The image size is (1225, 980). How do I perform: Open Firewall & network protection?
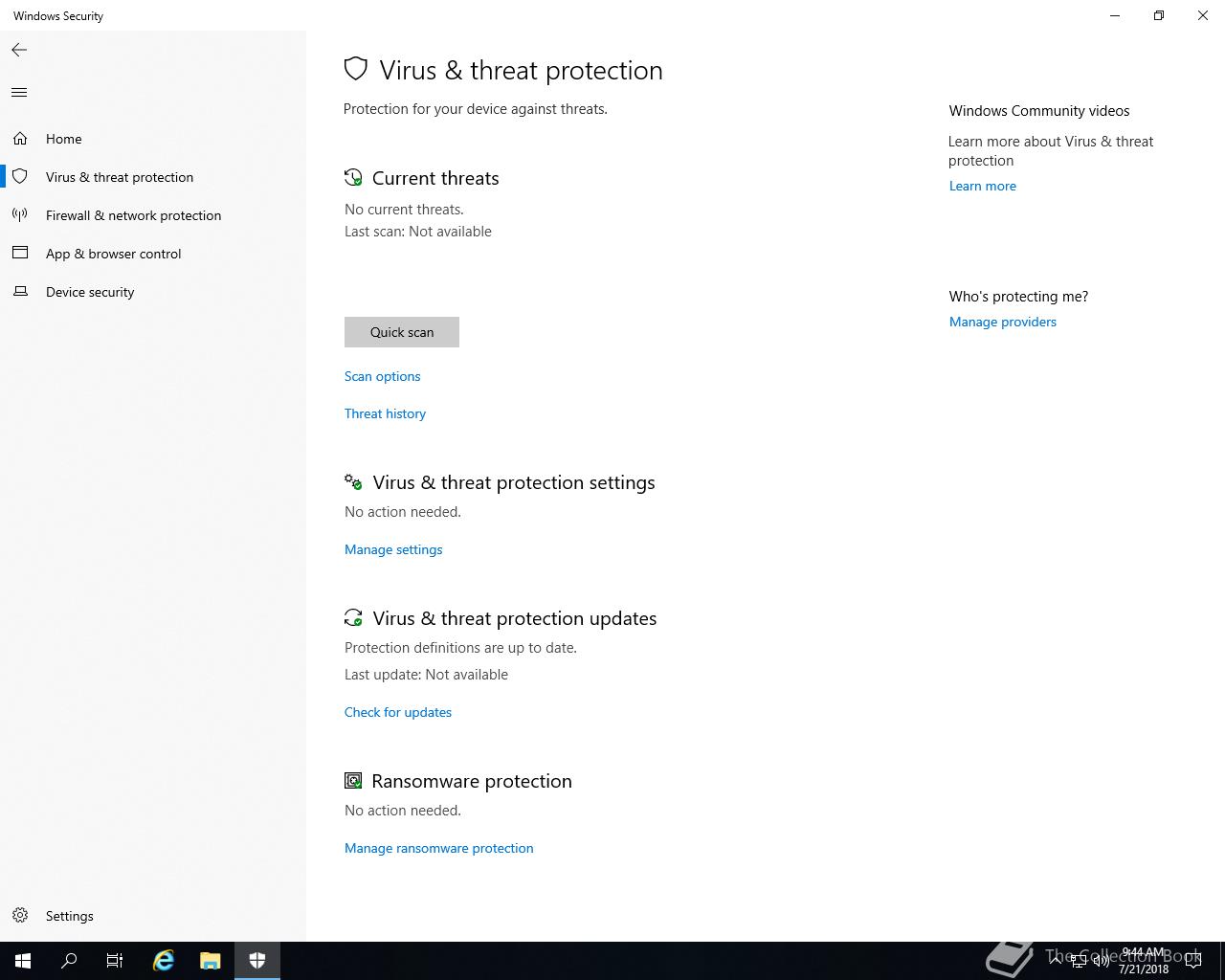[153, 215]
